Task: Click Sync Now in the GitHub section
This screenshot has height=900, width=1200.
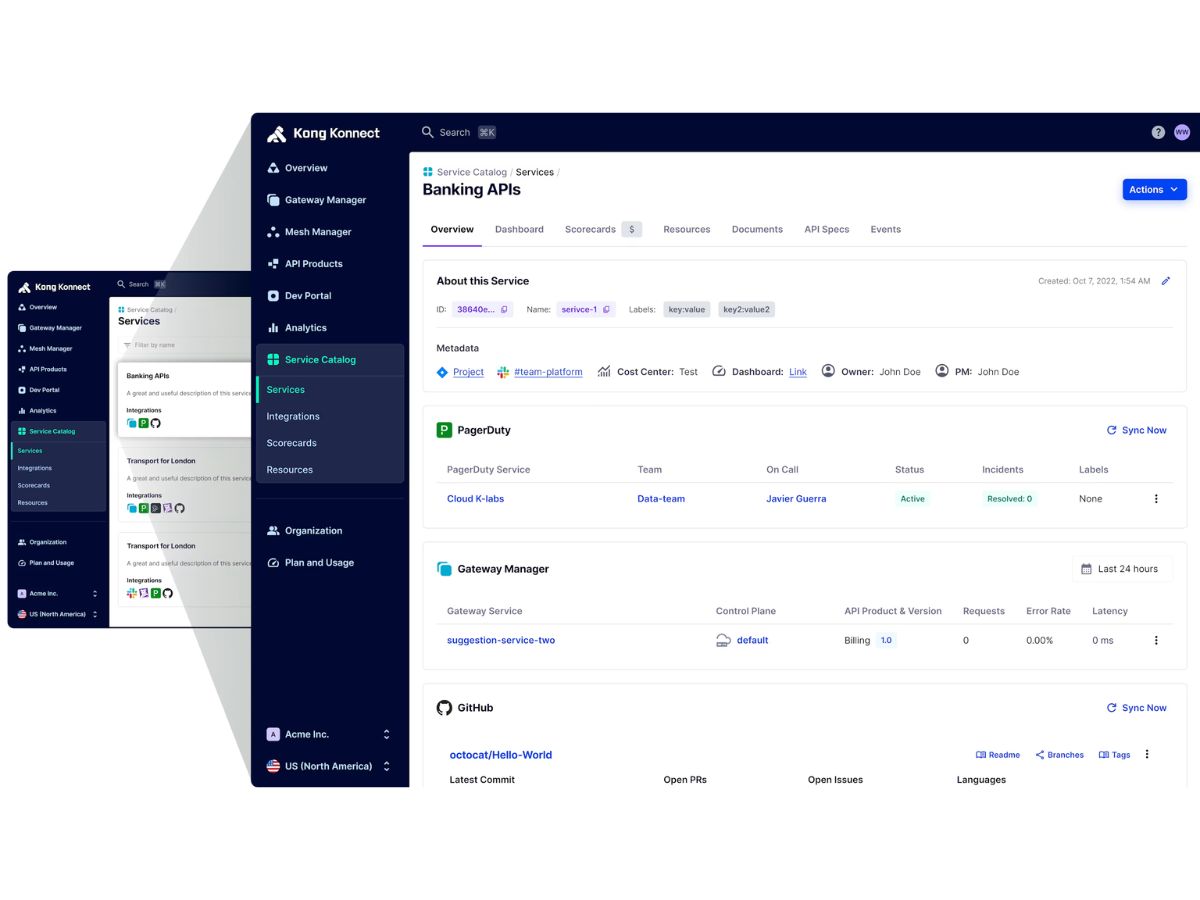Action: [1137, 708]
